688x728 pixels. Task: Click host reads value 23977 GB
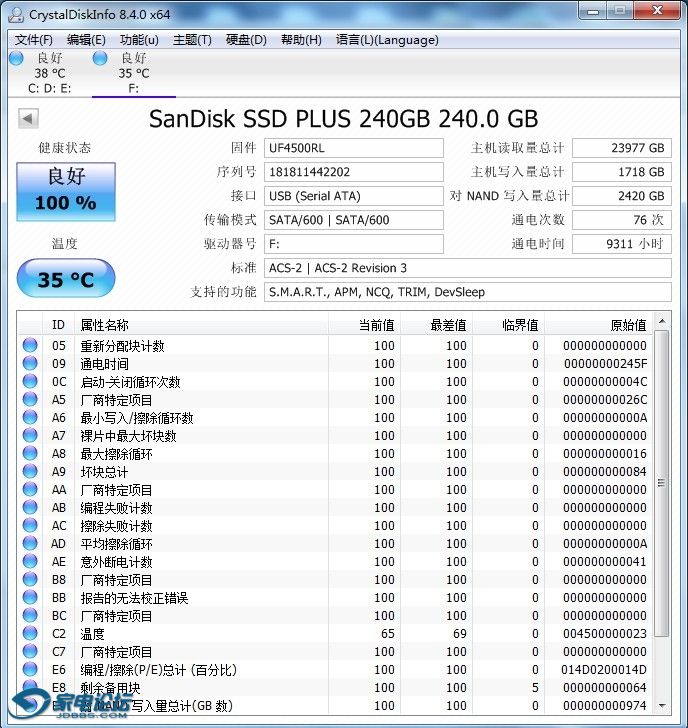[622, 148]
